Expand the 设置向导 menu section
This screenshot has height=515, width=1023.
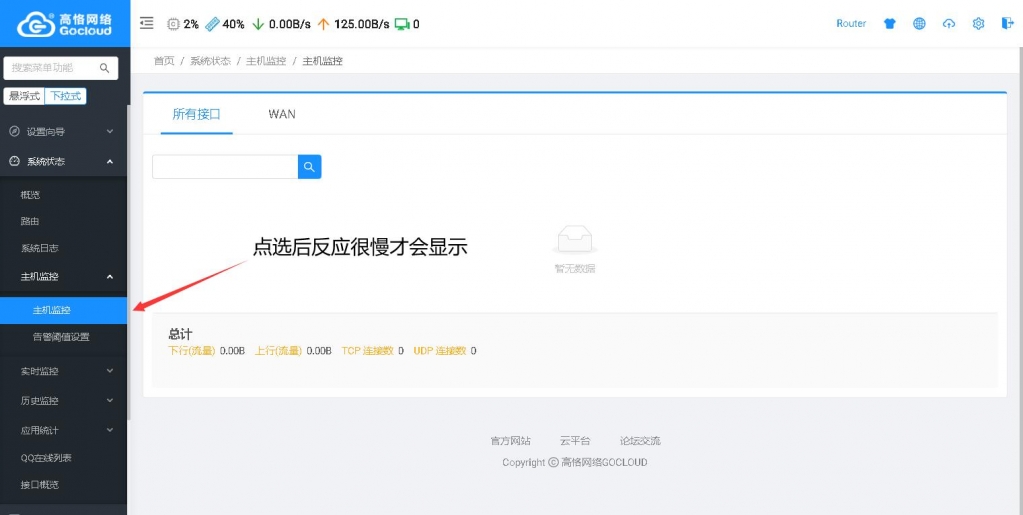[x=62, y=131]
